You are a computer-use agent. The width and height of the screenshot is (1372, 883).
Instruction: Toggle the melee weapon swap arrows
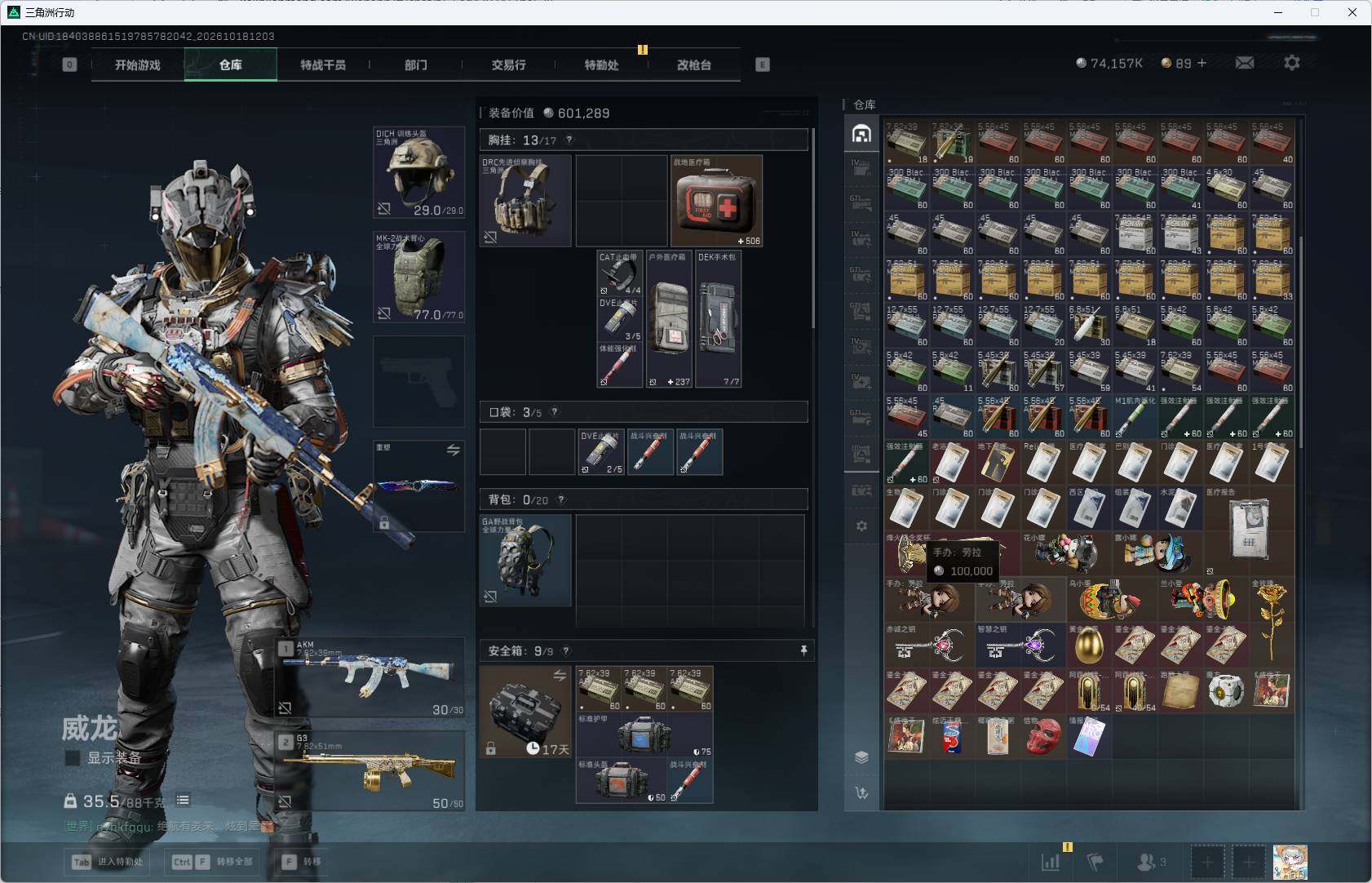(454, 450)
